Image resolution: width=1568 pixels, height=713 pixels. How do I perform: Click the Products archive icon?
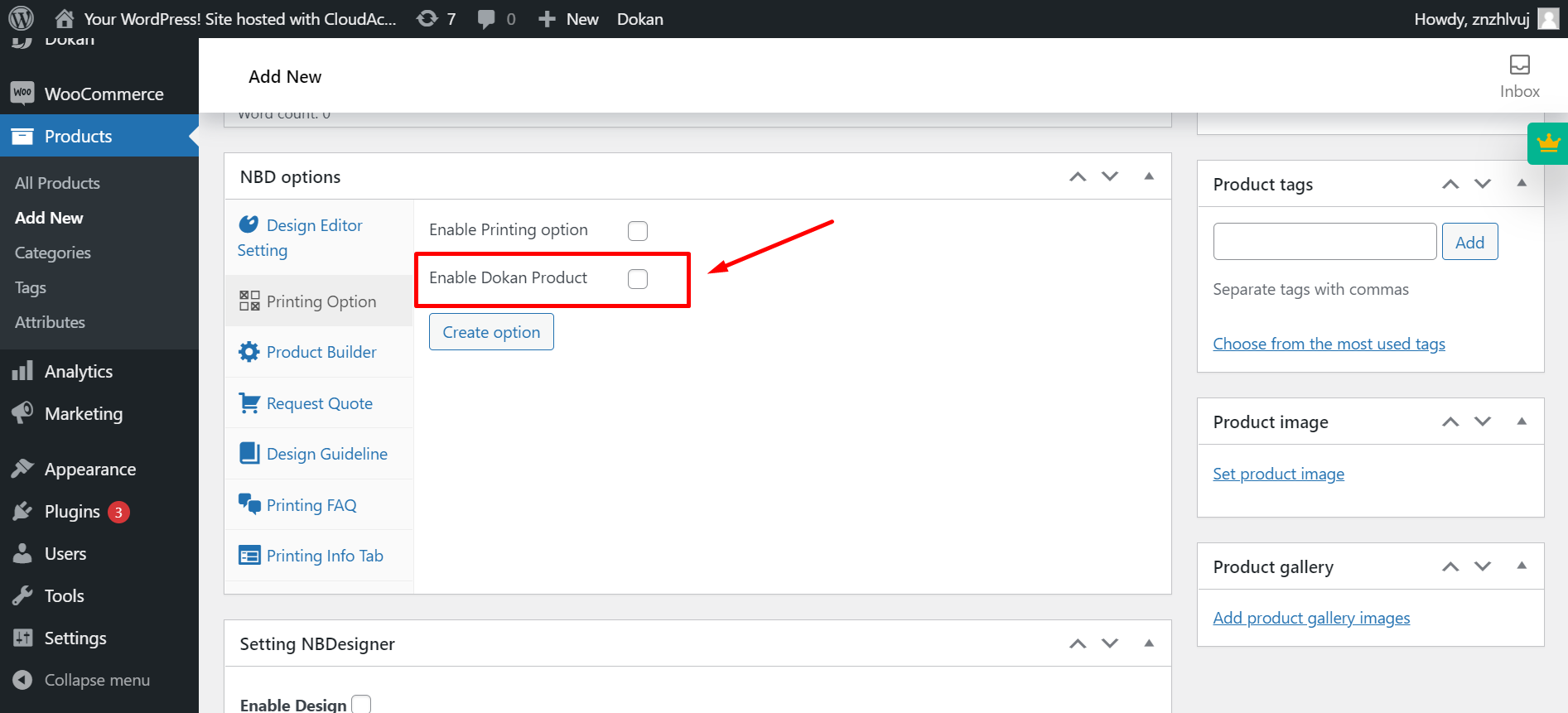click(x=22, y=136)
